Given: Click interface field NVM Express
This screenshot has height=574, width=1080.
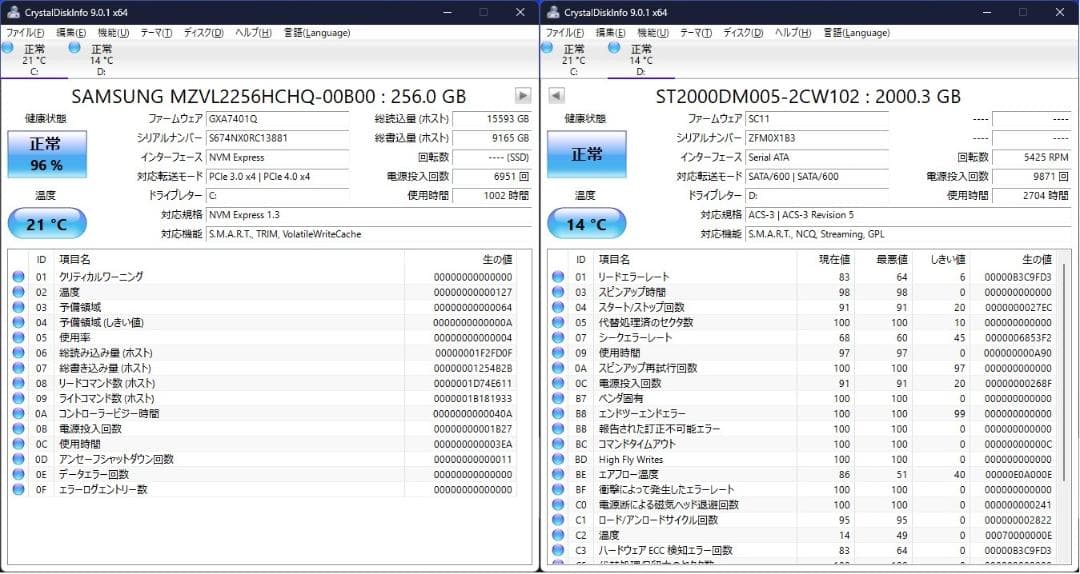Looking at the screenshot, I should click(277, 157).
